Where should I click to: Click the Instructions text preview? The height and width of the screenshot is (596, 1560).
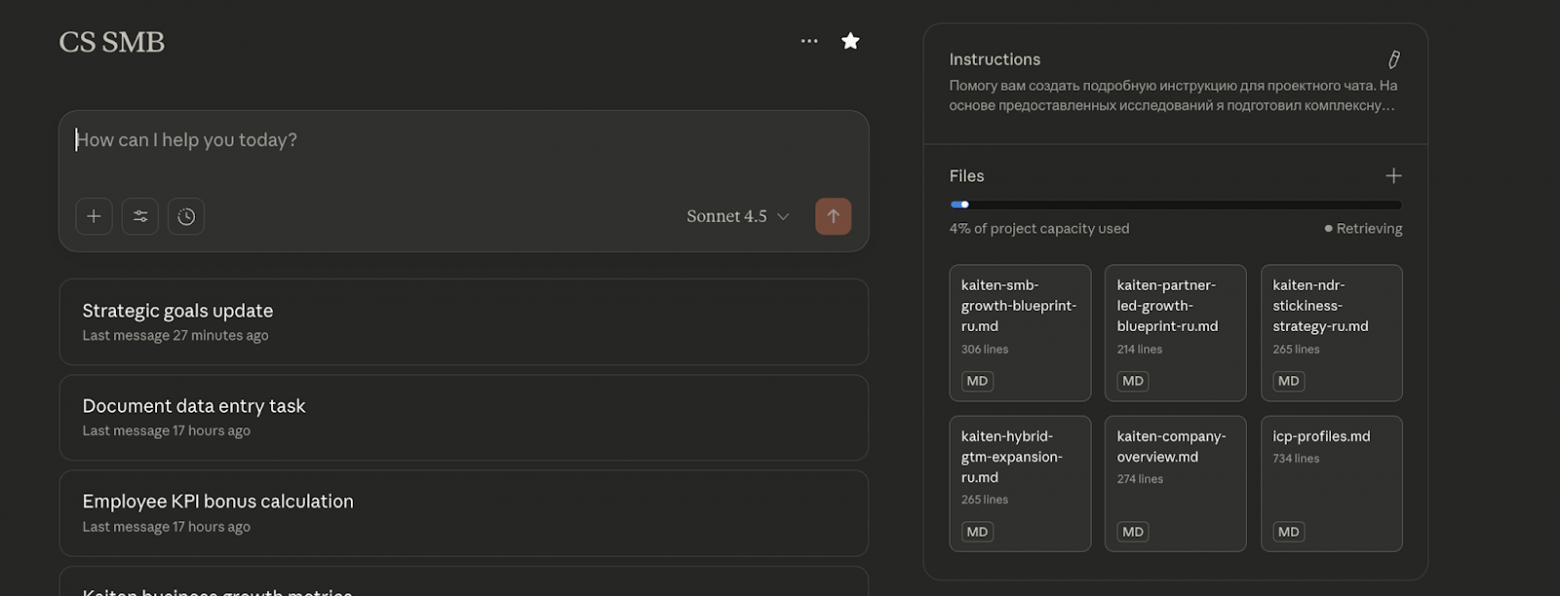point(1172,95)
